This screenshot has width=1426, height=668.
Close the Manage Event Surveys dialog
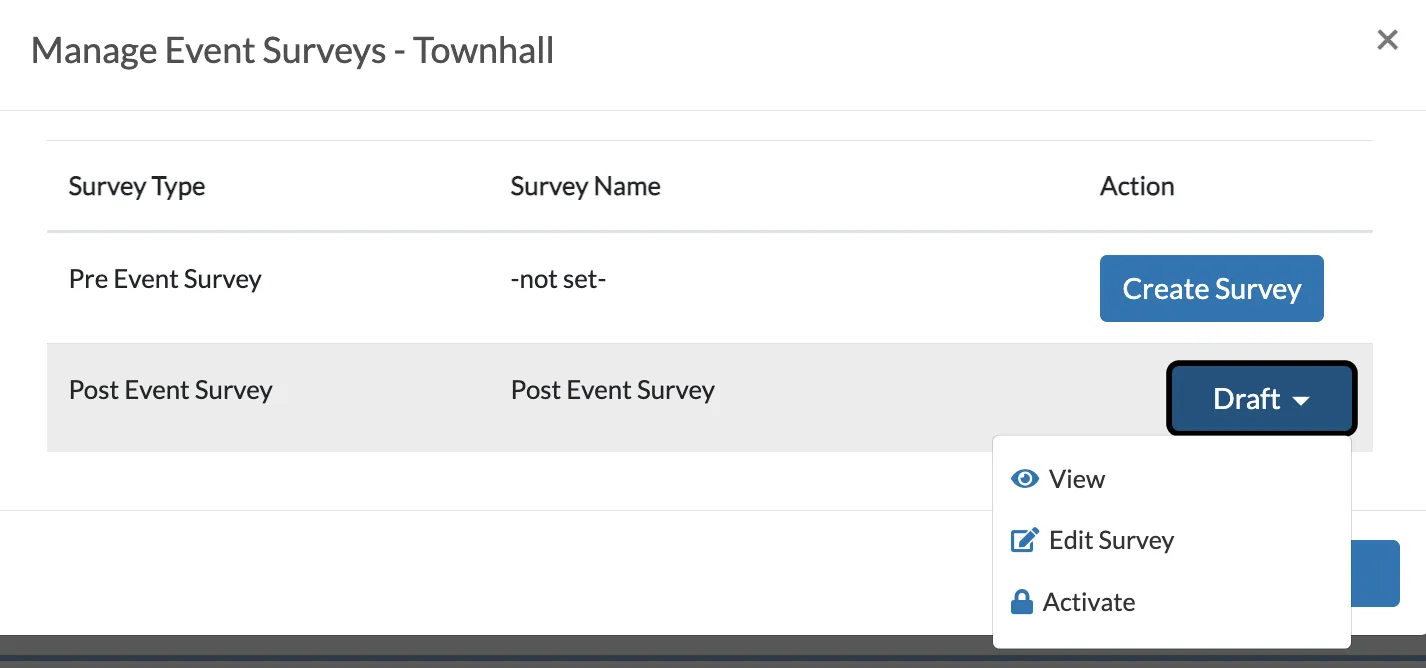tap(1387, 40)
